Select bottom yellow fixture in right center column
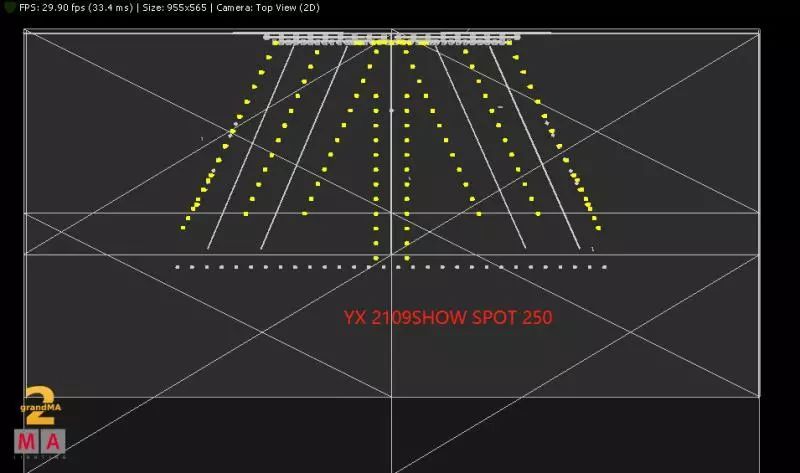The height and width of the screenshot is (473, 800). click(406, 258)
